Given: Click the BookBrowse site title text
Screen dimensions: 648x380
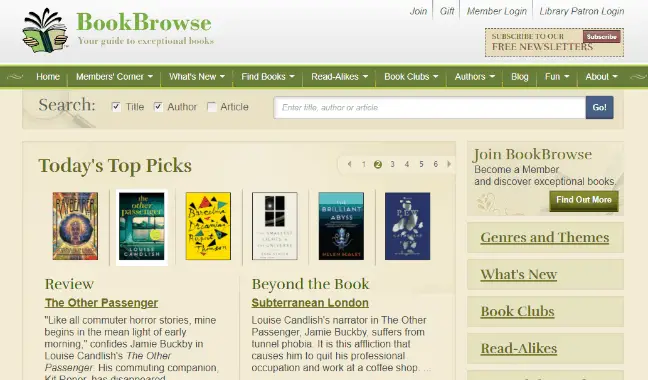Looking at the screenshot, I should coord(144,22).
